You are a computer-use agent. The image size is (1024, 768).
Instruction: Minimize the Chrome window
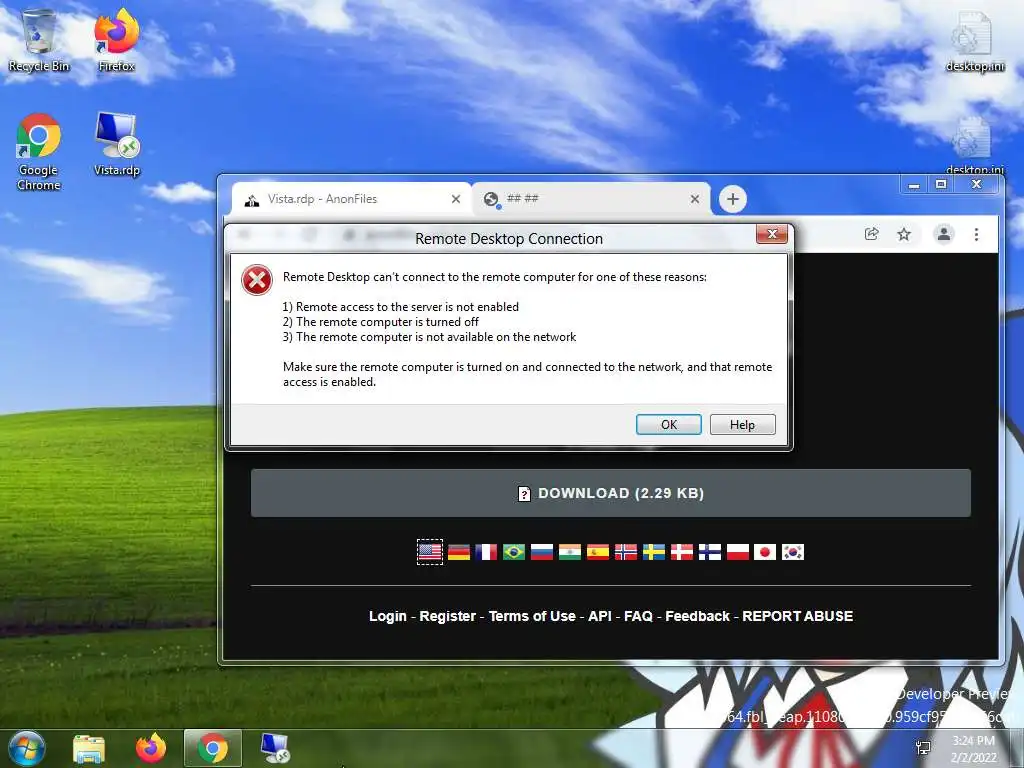tap(914, 185)
